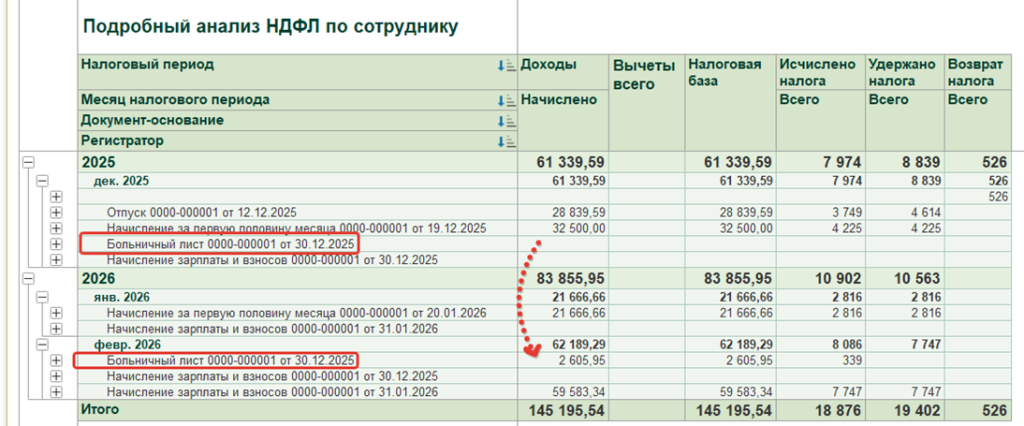This screenshot has height=426, width=1024.
Task: Click the Вычеты всего column header
Action: (x=647, y=103)
